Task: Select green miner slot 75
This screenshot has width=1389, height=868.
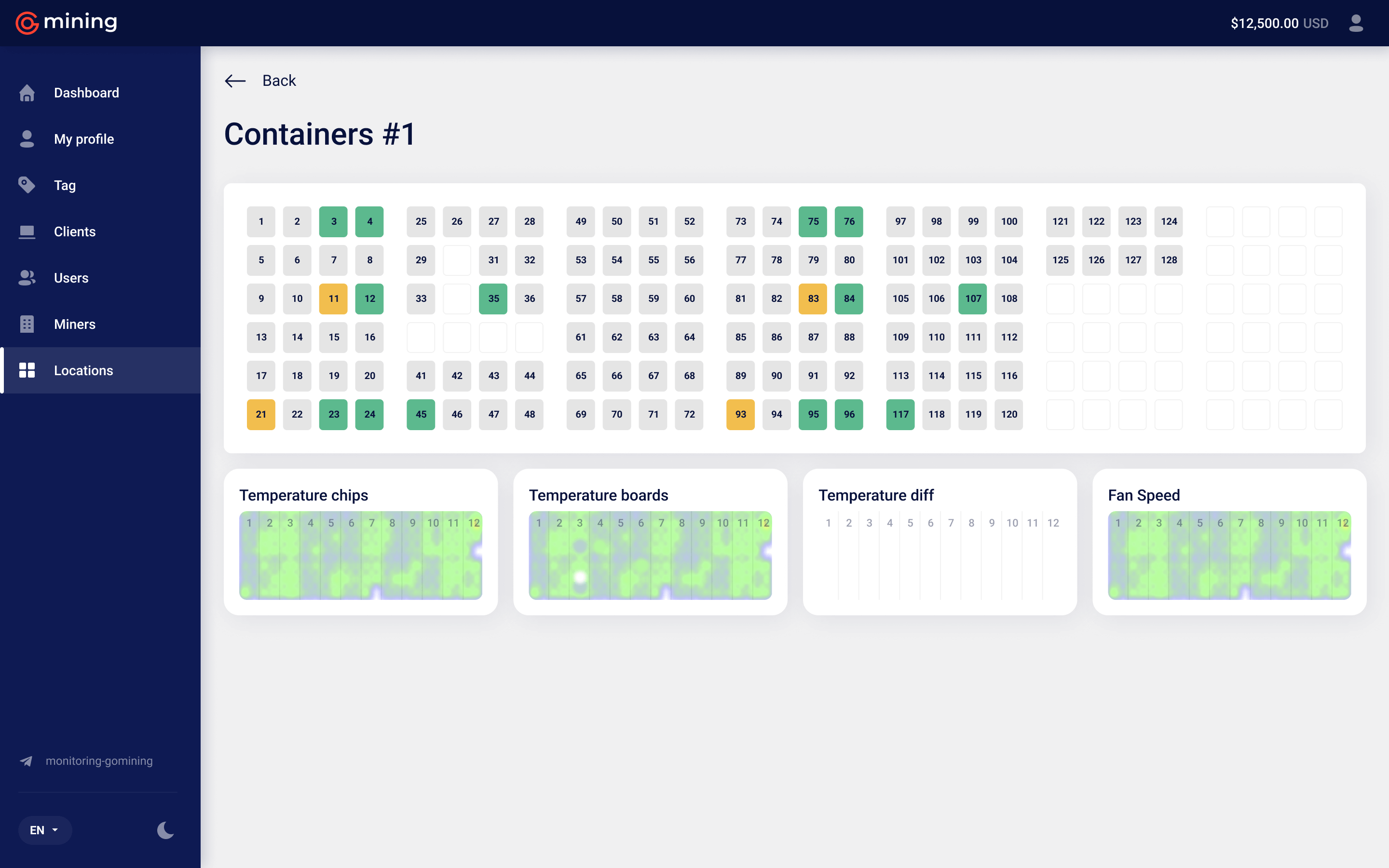Action: tap(813, 222)
